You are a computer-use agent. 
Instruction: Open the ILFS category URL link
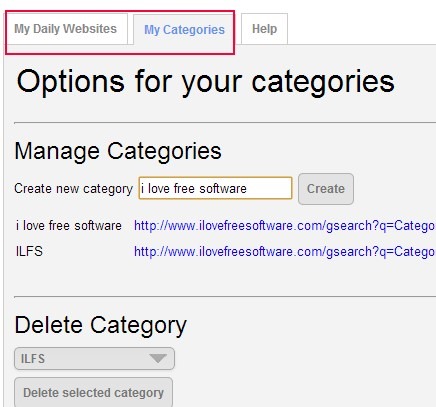(285, 251)
